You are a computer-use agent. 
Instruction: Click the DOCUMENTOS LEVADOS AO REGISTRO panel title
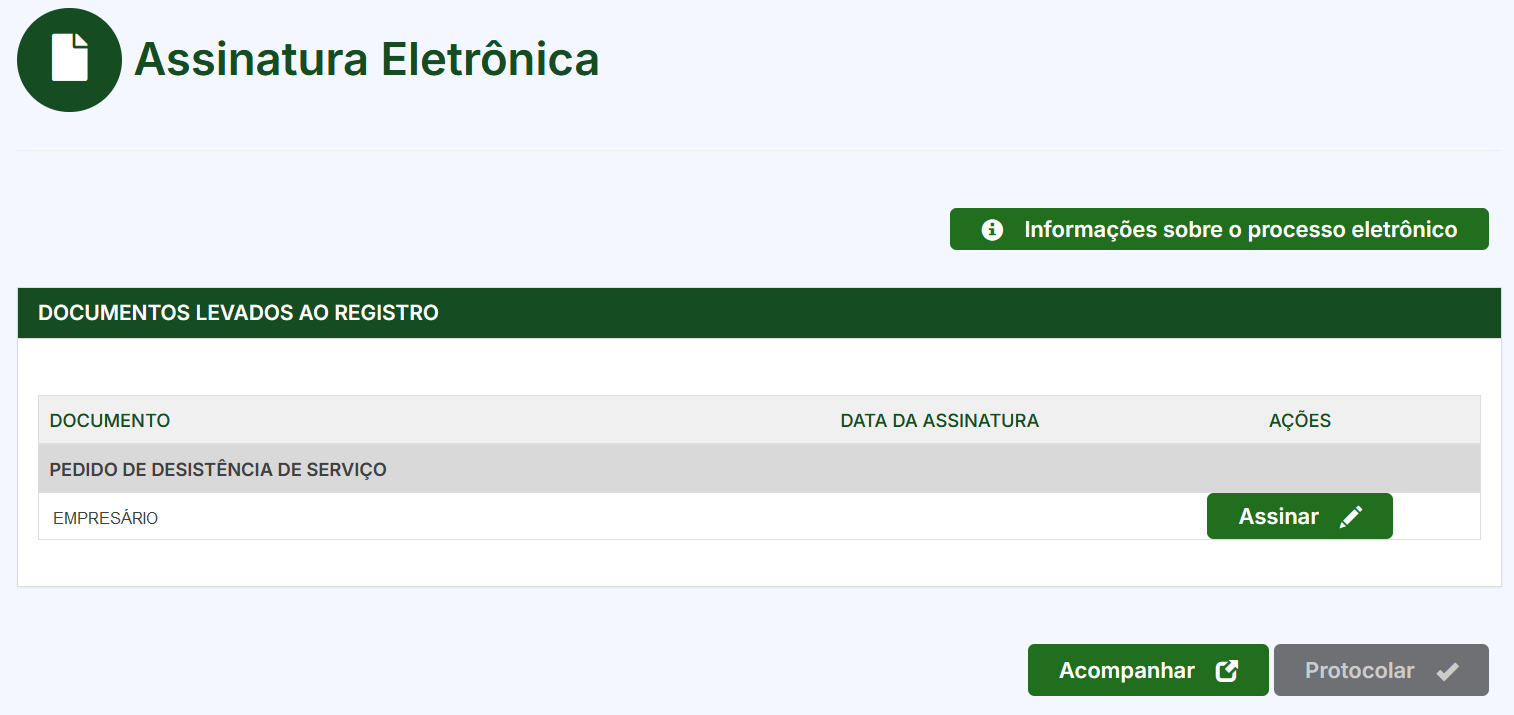click(237, 312)
